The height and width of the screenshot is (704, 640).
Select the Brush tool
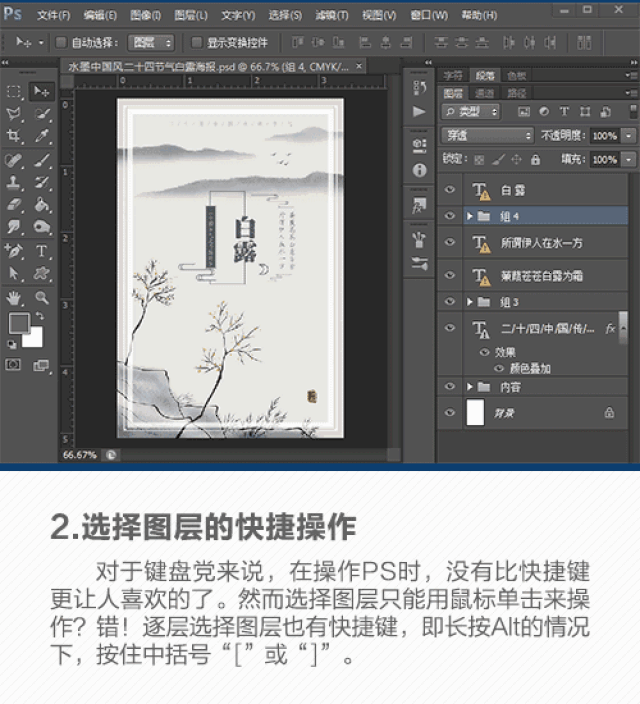41,160
